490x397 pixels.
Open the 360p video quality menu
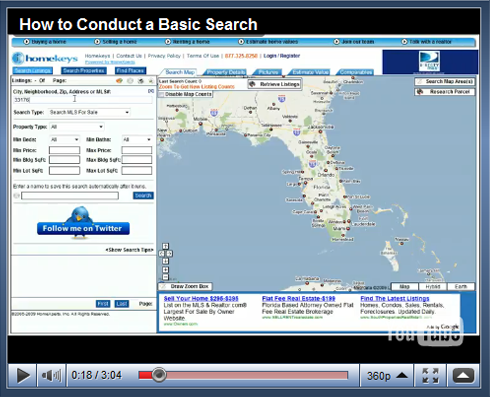(387, 376)
